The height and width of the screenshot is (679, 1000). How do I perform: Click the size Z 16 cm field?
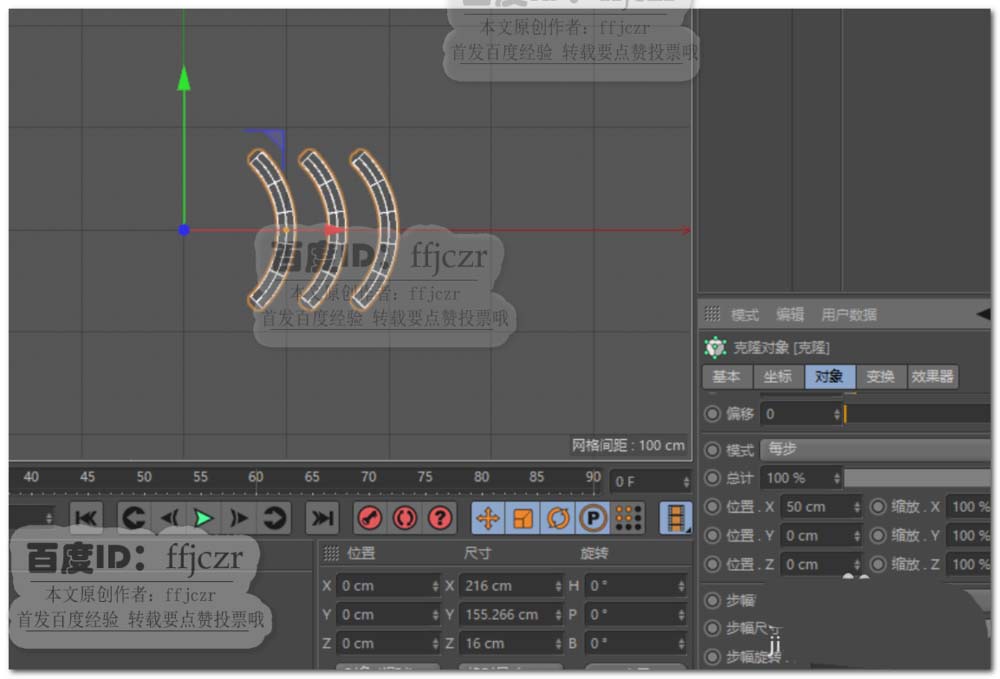511,643
